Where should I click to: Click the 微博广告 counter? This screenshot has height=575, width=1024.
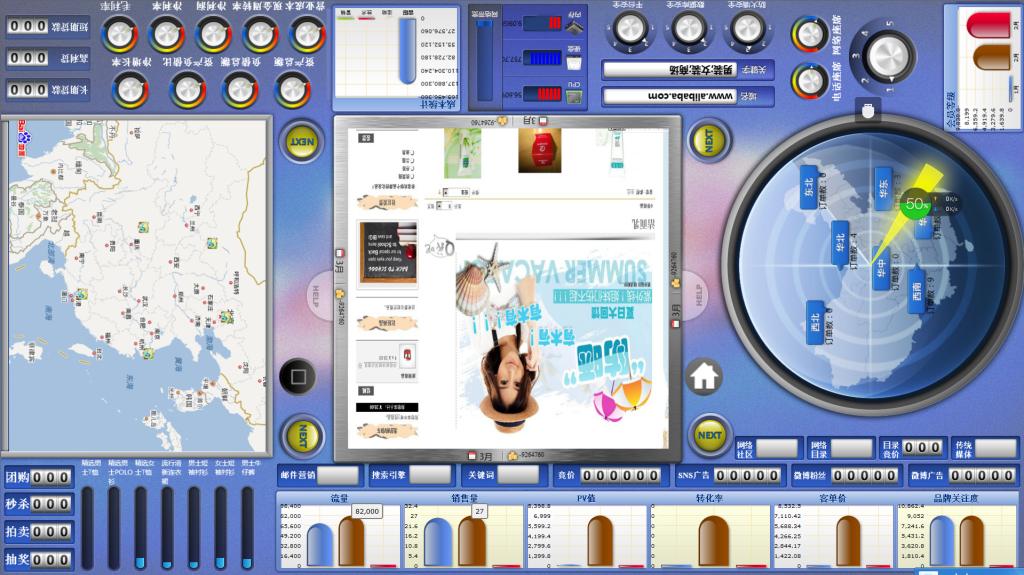(982, 476)
